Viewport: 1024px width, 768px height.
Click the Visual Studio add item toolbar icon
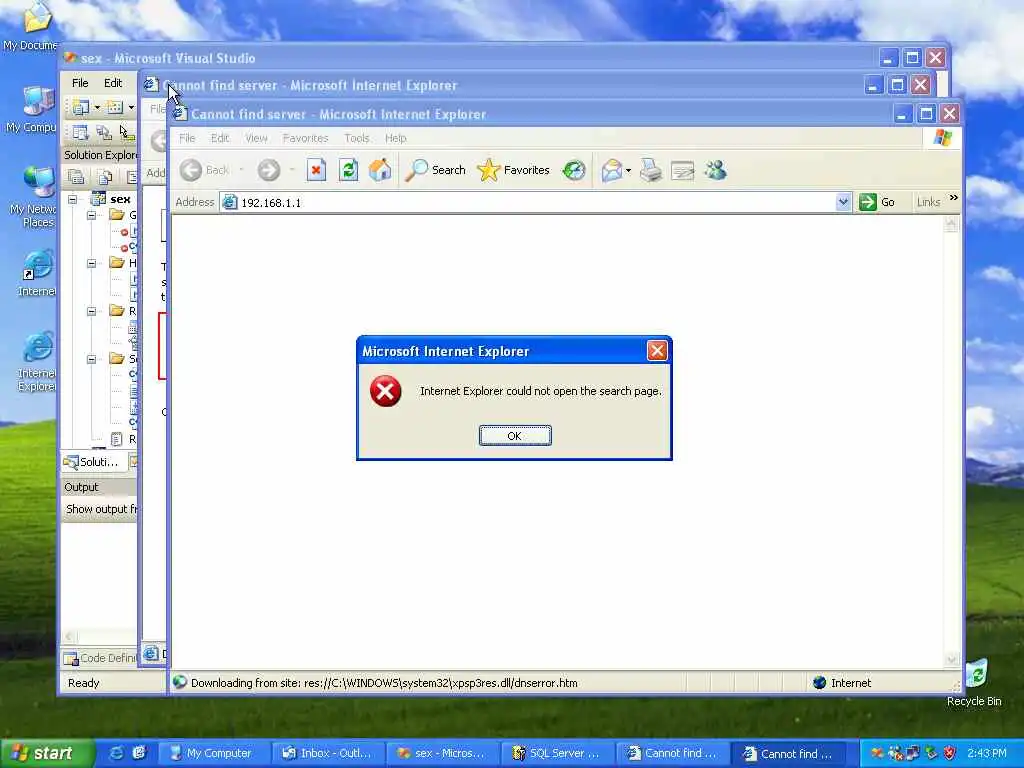(x=115, y=106)
